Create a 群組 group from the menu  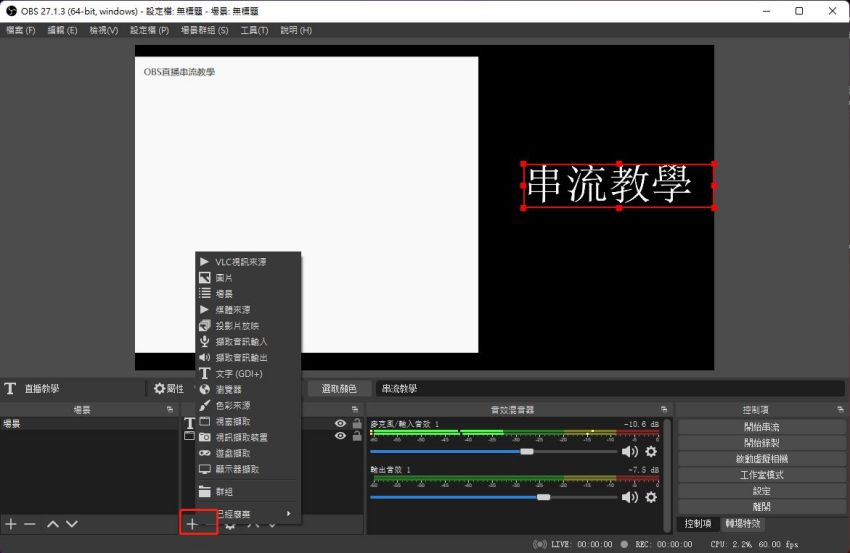tap(248, 492)
